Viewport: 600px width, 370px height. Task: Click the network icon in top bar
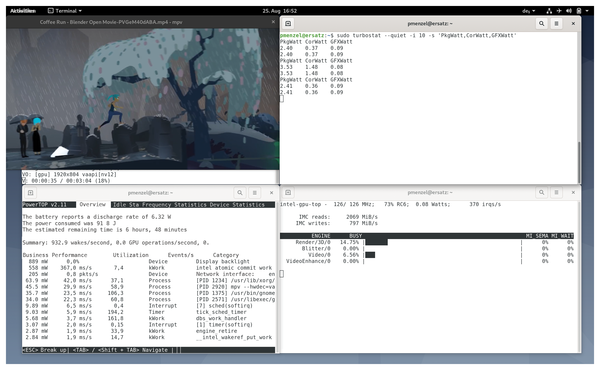[x=549, y=11]
